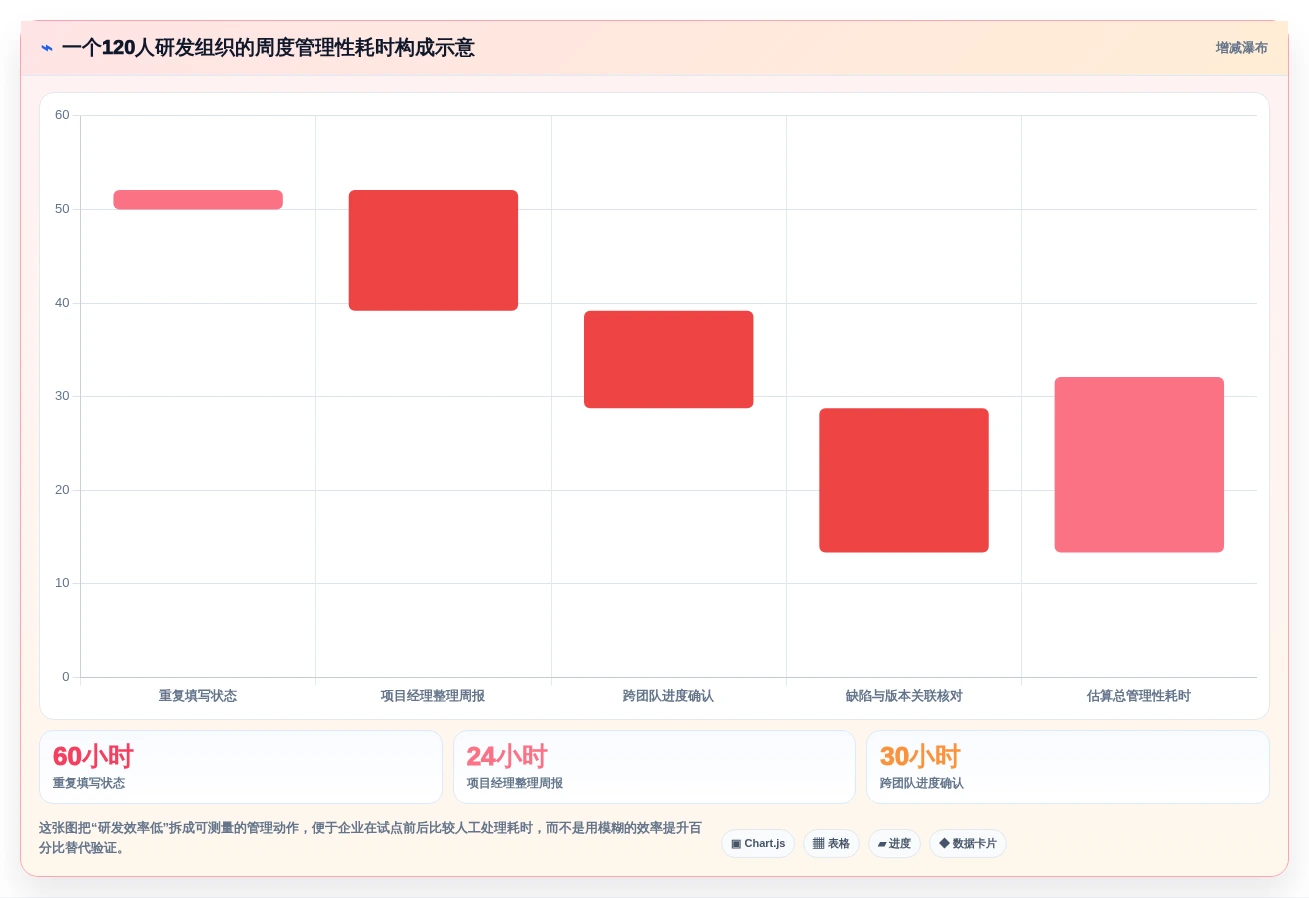Click the x-axis label 估算总管理性耗时

click(x=1139, y=696)
